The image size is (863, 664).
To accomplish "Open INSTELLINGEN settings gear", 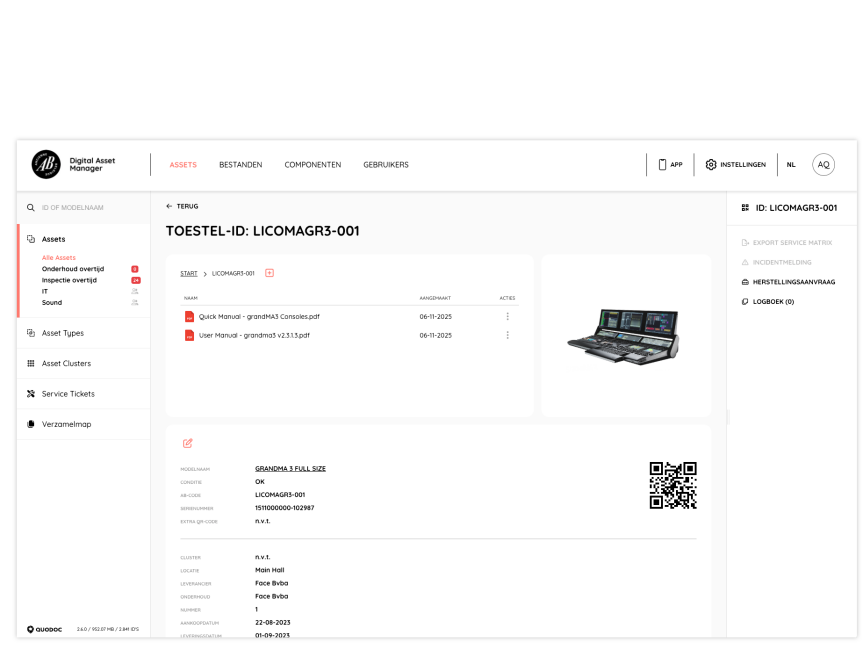I will 711,165.
